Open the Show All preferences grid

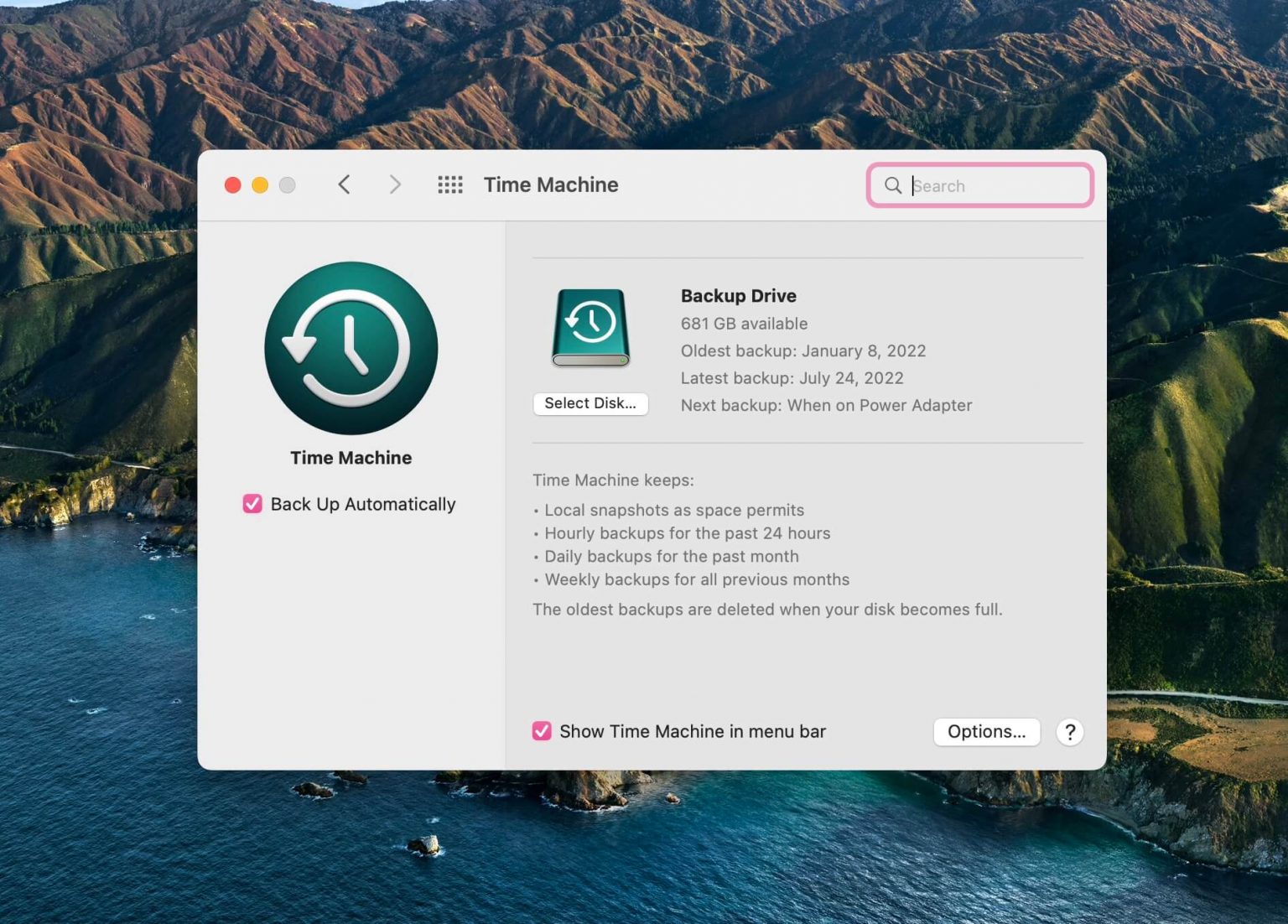pos(450,184)
